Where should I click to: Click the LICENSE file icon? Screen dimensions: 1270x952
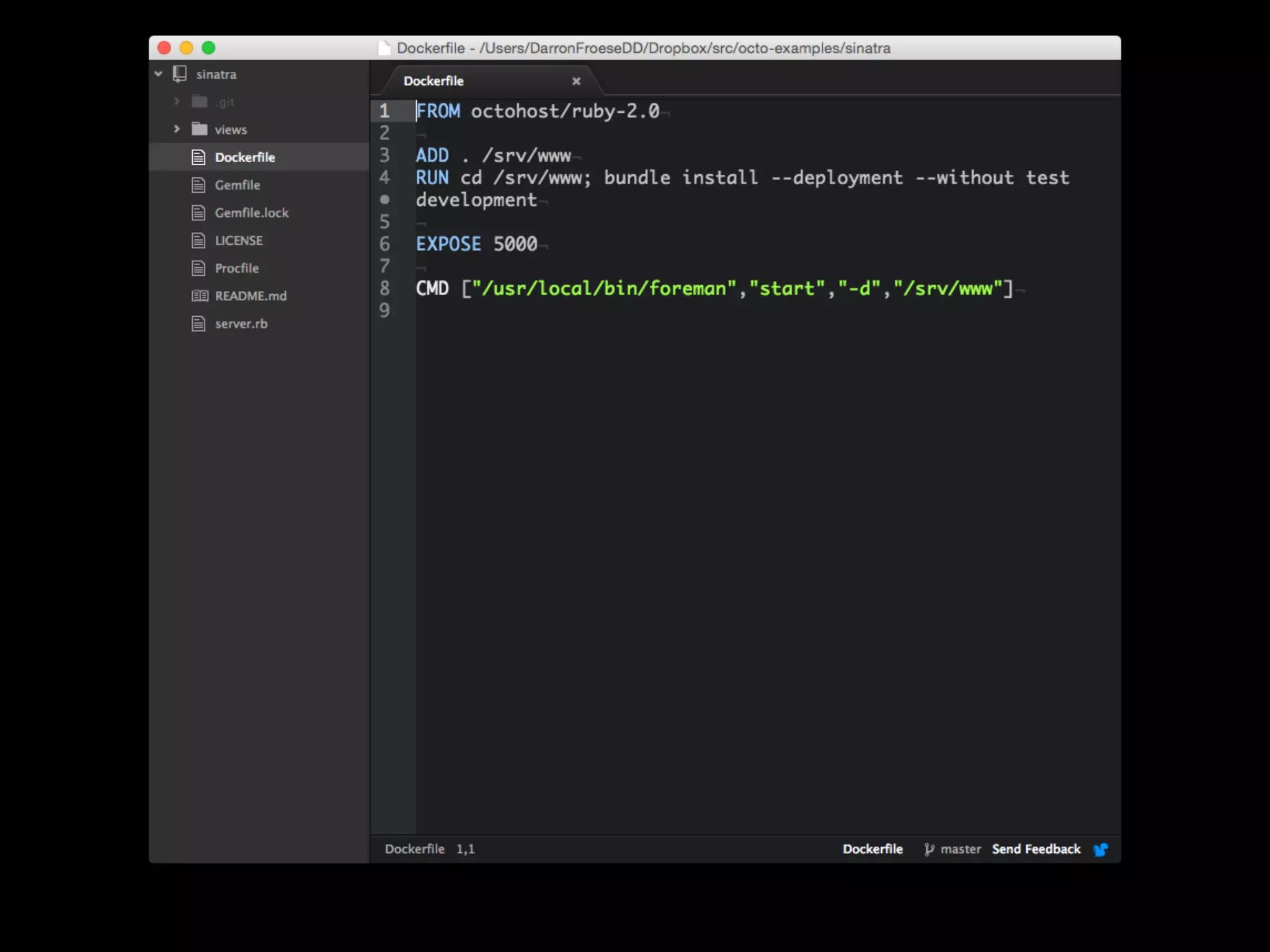coord(198,240)
